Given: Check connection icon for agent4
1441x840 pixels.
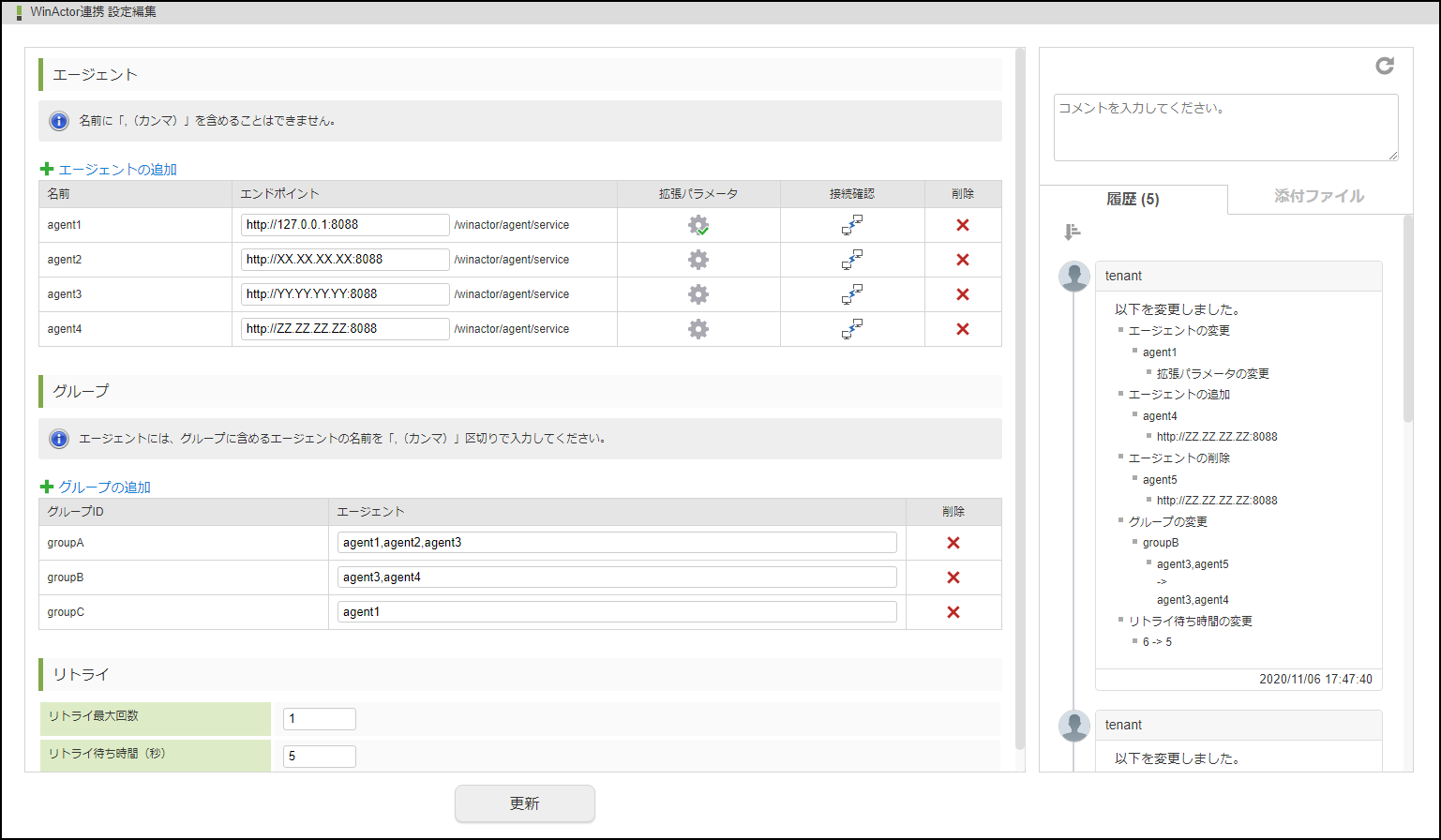Looking at the screenshot, I should tap(851, 329).
